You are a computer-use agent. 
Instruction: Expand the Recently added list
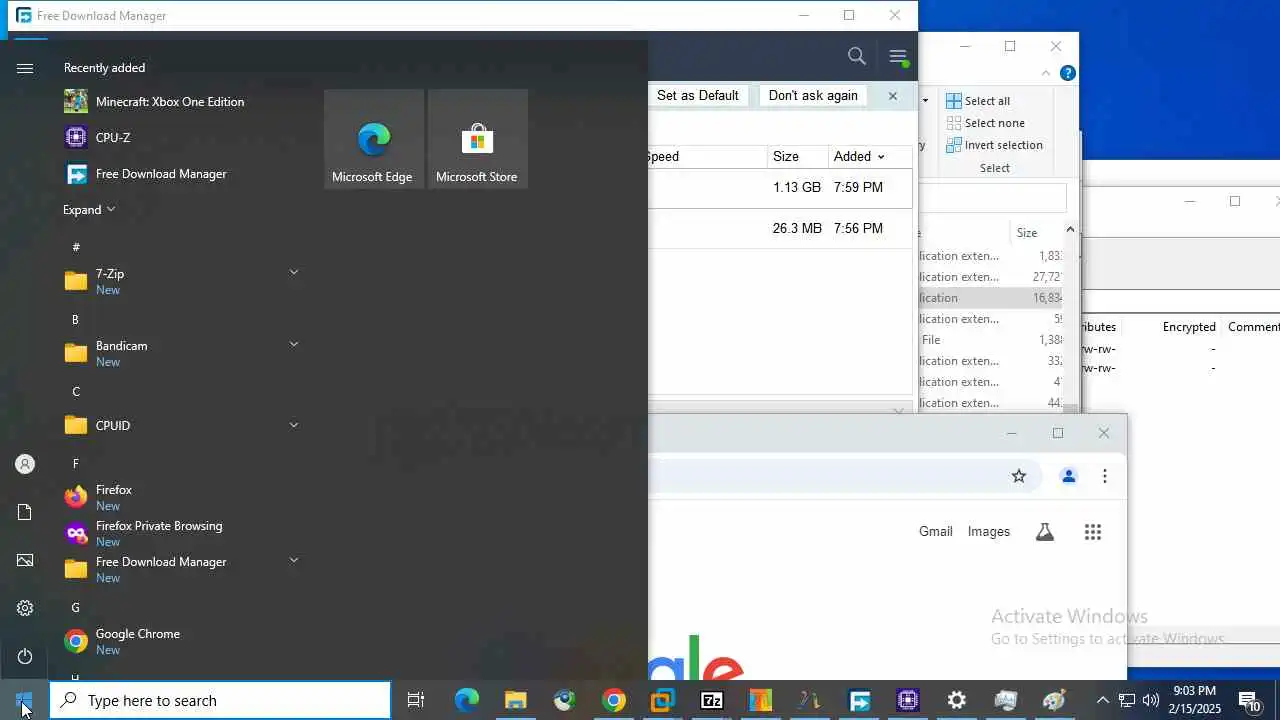[89, 210]
